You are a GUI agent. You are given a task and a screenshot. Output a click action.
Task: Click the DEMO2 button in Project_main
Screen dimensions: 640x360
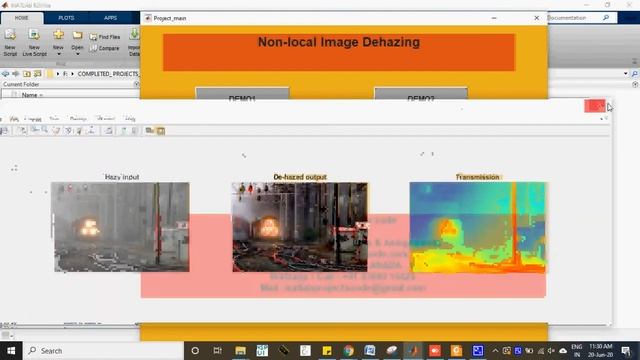tap(421, 93)
